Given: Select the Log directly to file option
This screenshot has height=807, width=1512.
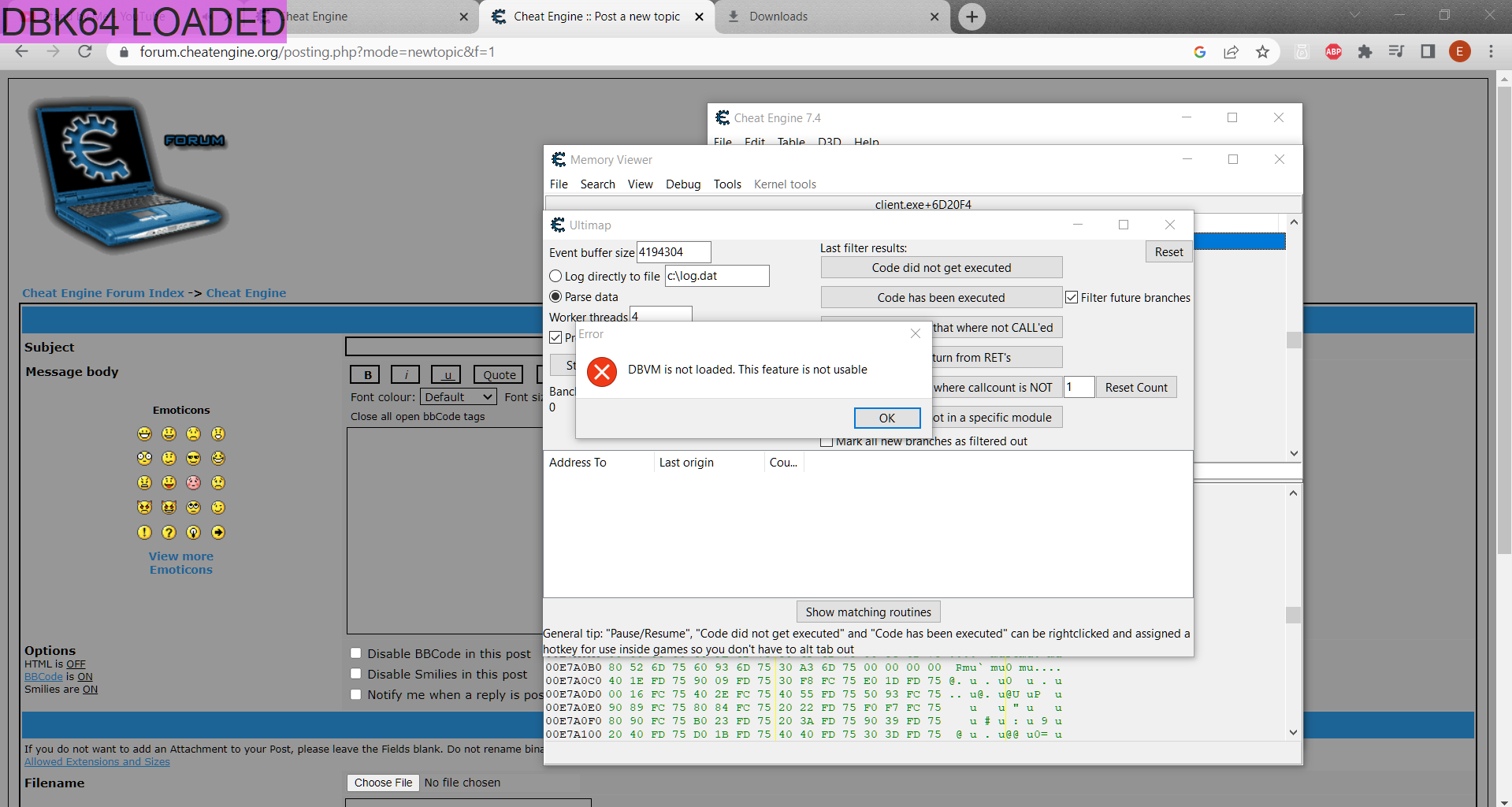Looking at the screenshot, I should pyautogui.click(x=556, y=276).
